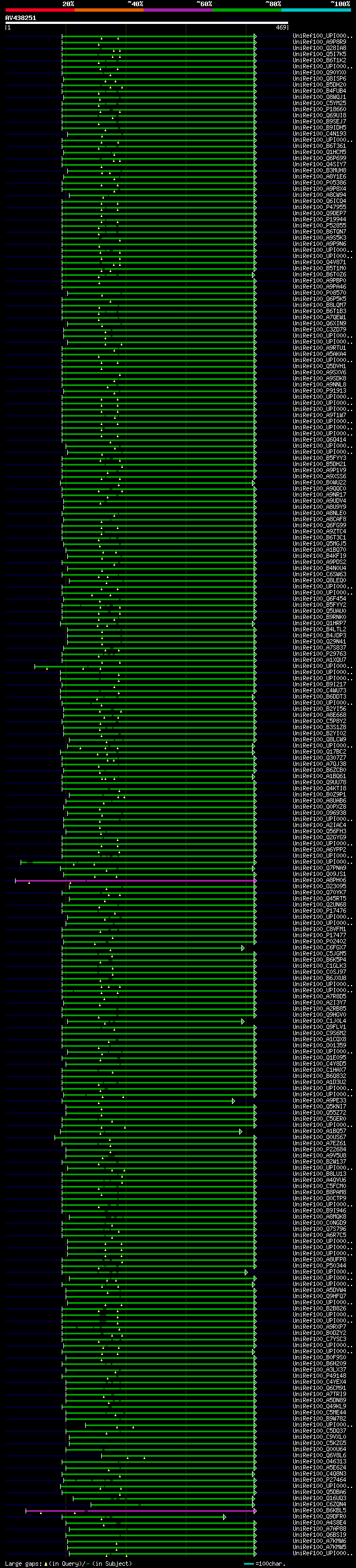Viewport: 356px width, 1568px height.
Task: Select hit UniRef100_B6T361
Action: (319, 146)
